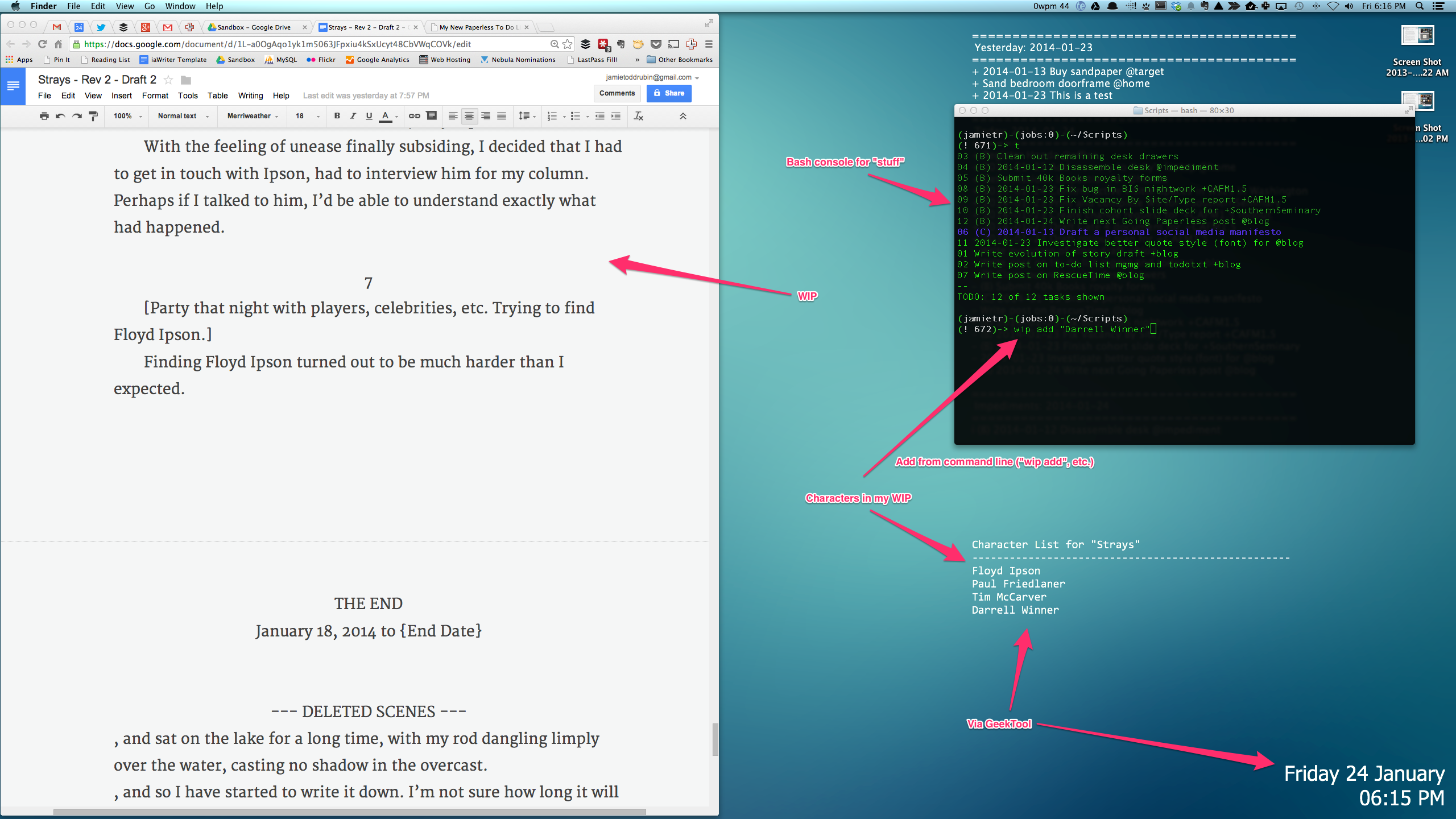Image resolution: width=1456 pixels, height=819 pixels.
Task: Enable underline formatting
Action: 369,116
